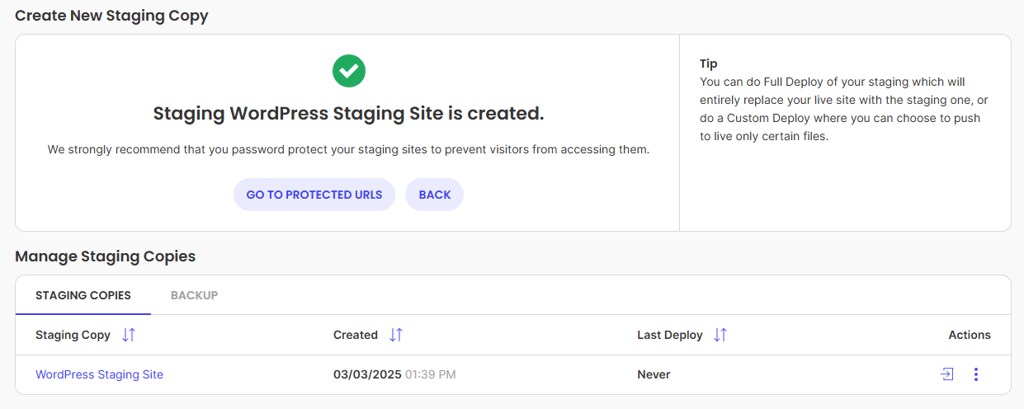Open the WordPress Staging Site link
Viewport: 1024px width, 409px height.
pos(99,374)
